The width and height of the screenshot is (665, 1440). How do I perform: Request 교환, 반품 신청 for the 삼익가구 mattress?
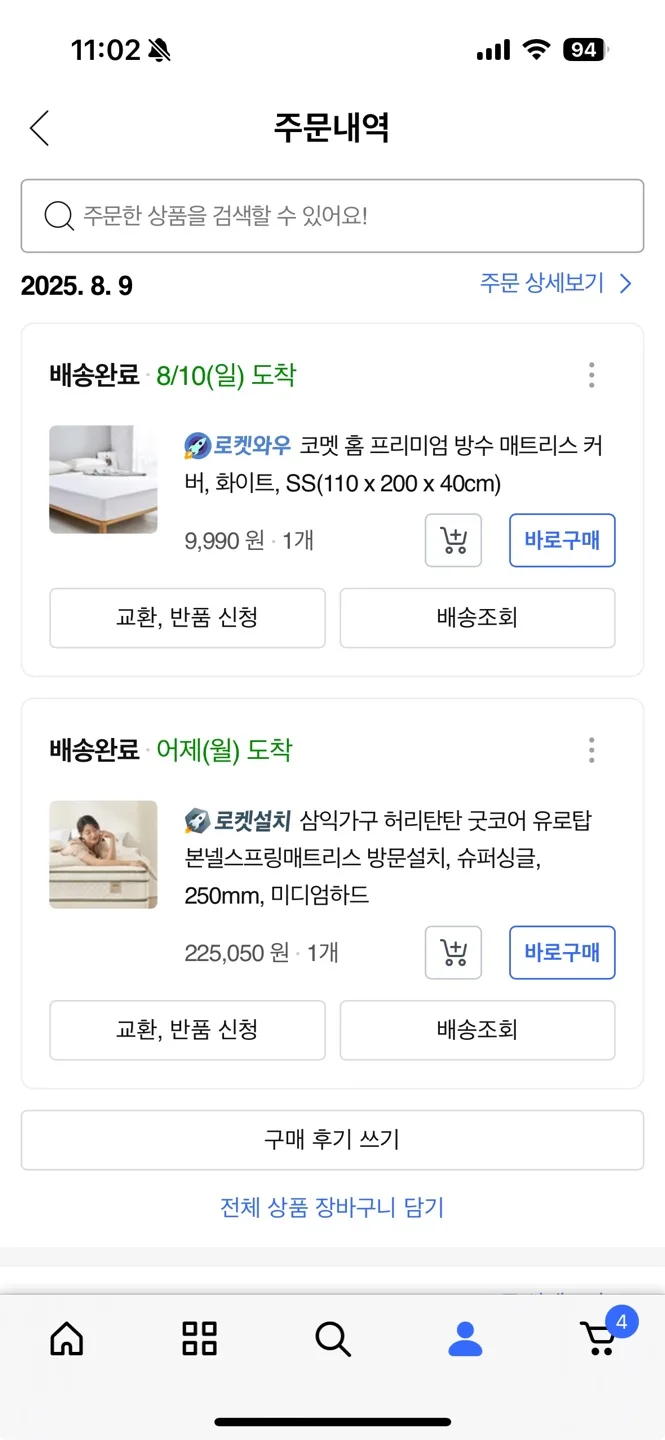coord(187,1030)
